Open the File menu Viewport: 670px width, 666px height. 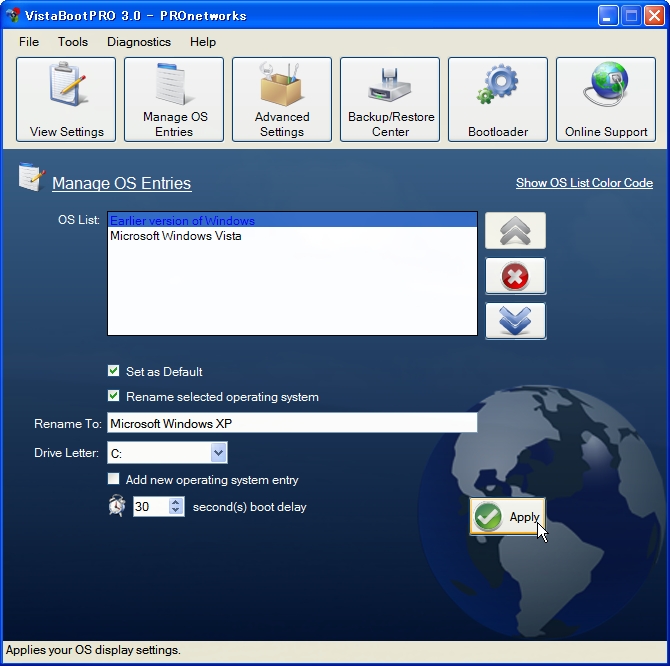click(x=29, y=42)
